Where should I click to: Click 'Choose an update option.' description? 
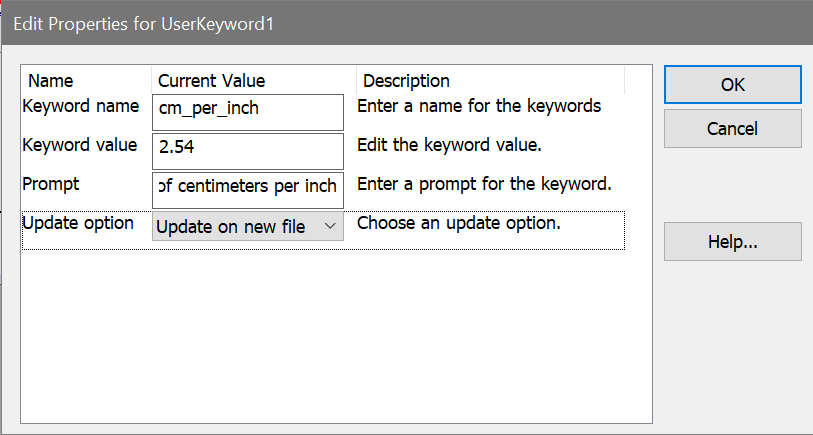(458, 223)
